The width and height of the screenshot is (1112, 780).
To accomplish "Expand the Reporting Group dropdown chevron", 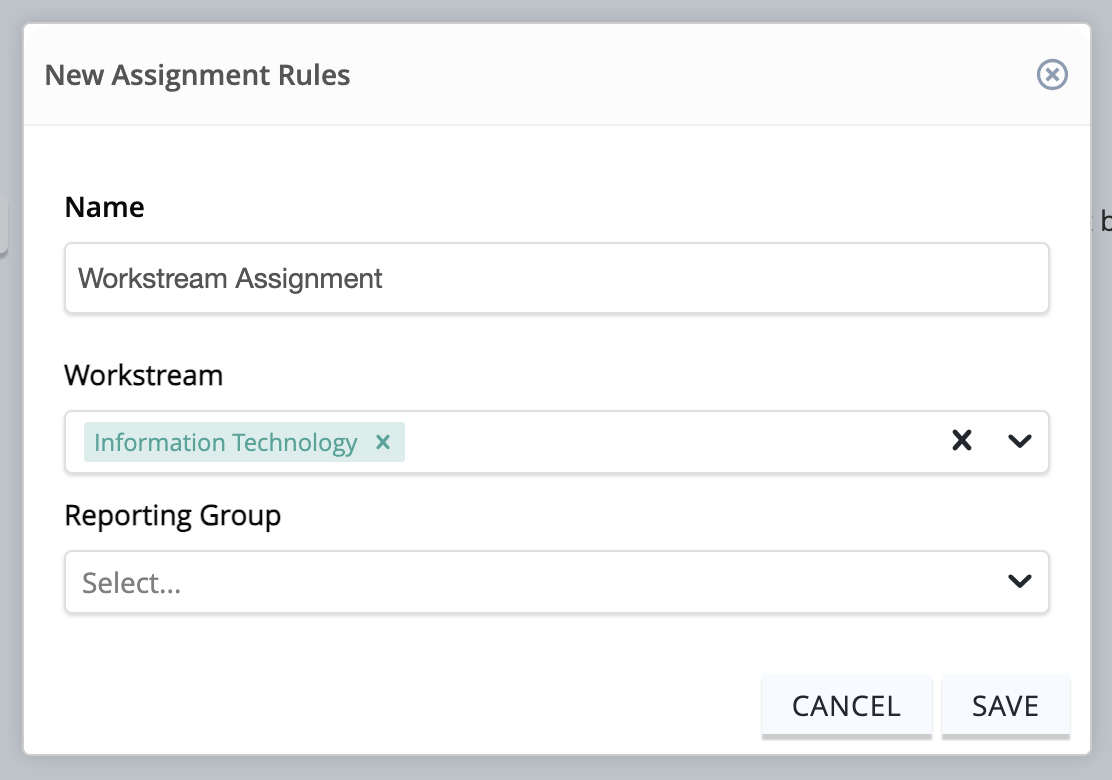I will click(1020, 581).
